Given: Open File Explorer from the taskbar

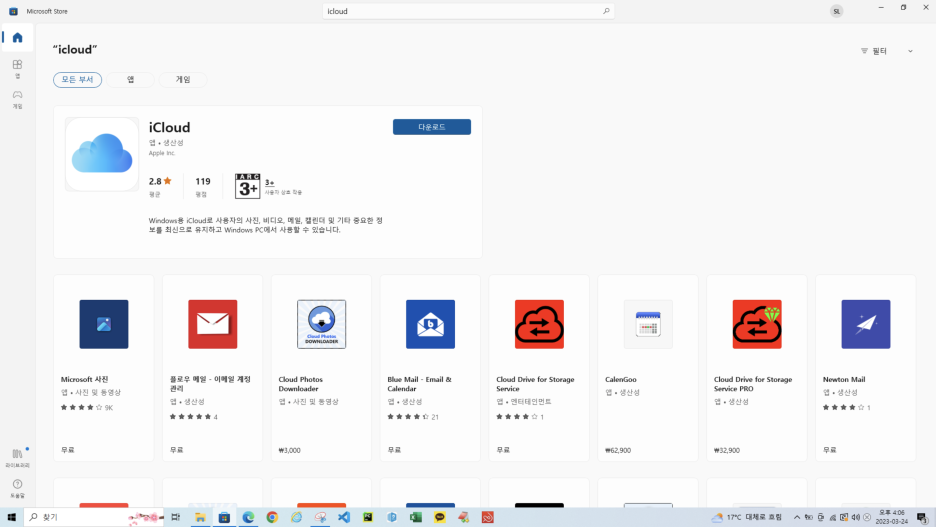Looking at the screenshot, I should 200,517.
